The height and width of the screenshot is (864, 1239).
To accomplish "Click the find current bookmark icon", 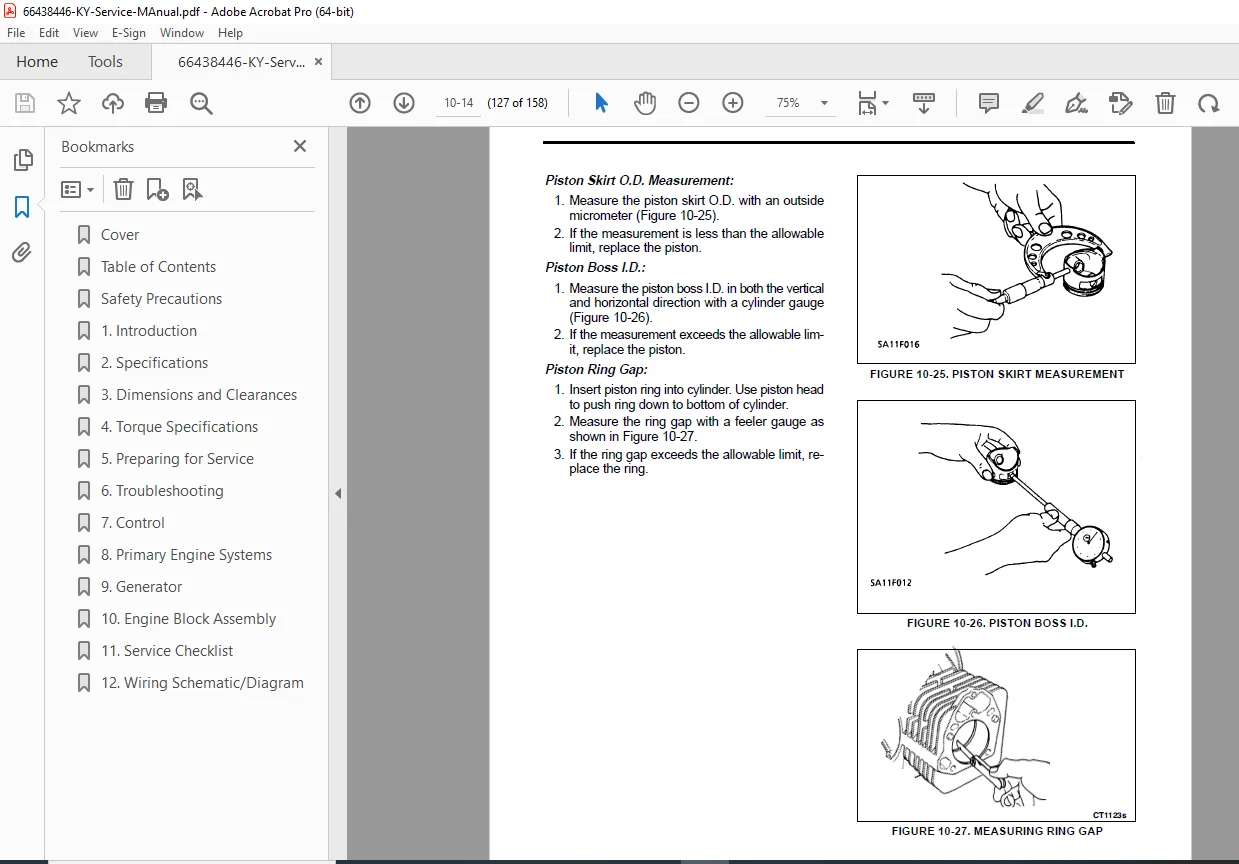I will [x=193, y=189].
